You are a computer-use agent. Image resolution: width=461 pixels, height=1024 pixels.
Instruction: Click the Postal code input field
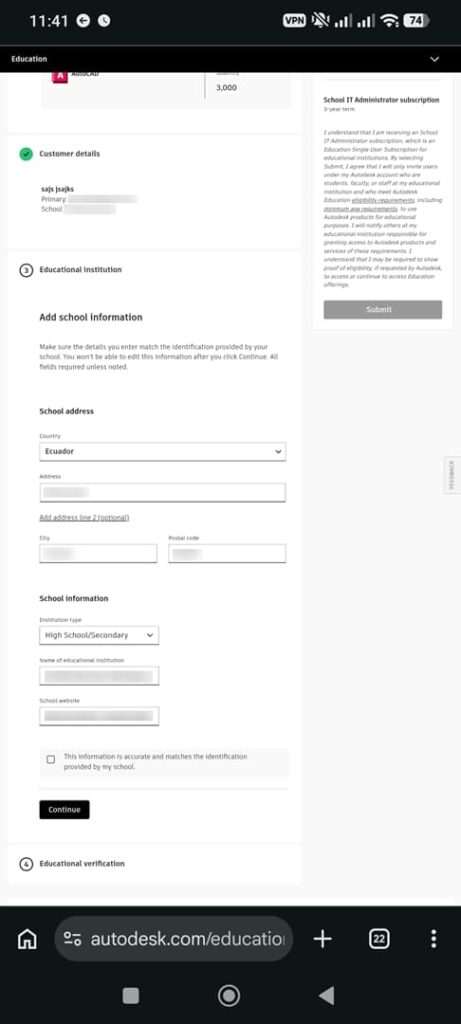[227, 553]
